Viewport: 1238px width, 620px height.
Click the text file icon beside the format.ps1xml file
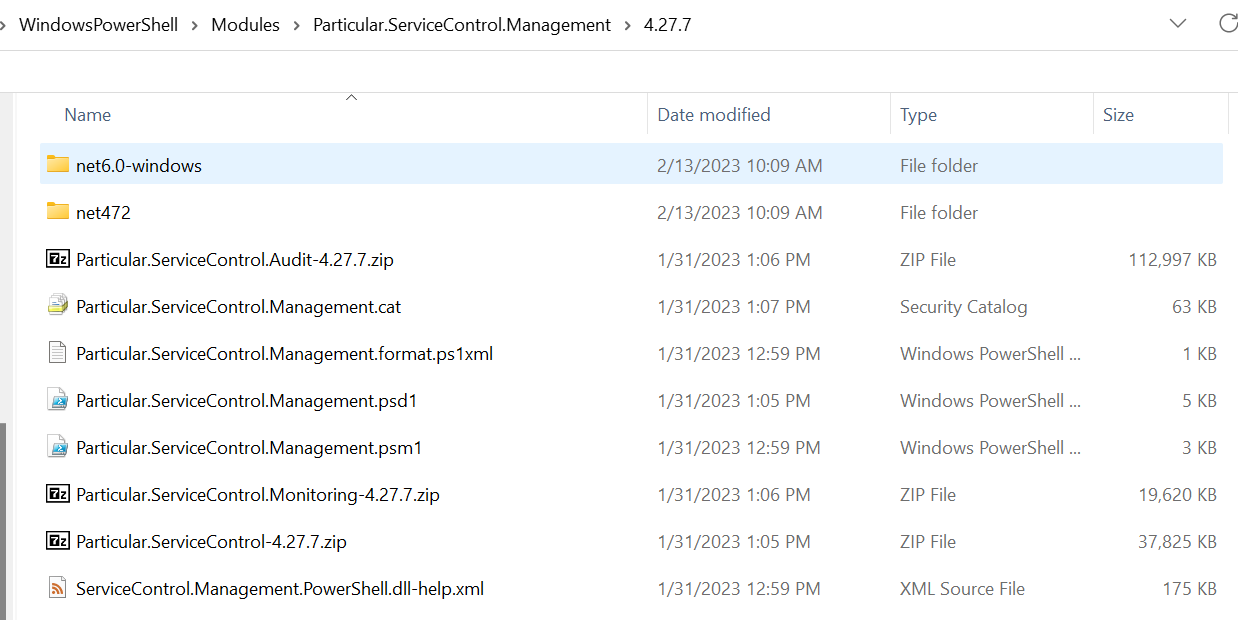tap(57, 352)
